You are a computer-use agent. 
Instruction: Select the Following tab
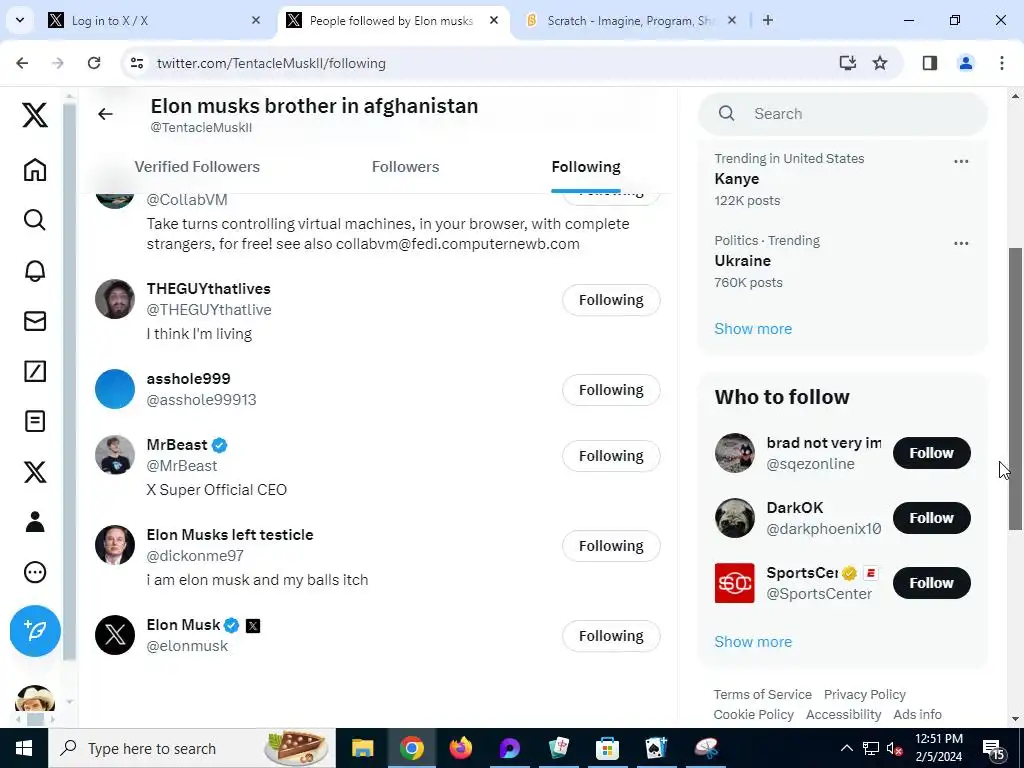[x=586, y=167]
